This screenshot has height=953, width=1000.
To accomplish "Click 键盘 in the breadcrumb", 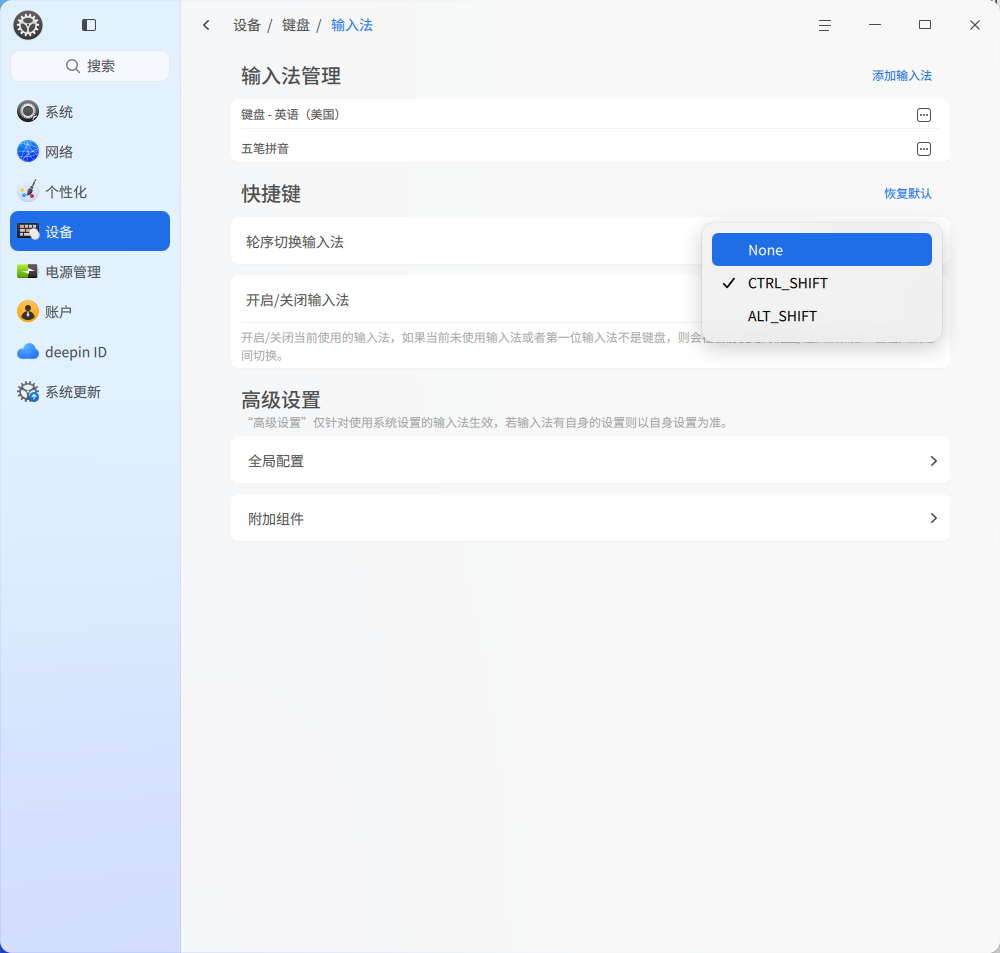I will pyautogui.click(x=295, y=25).
